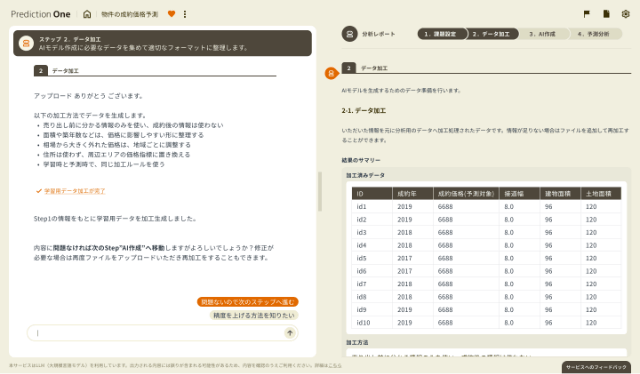Click the orange avatar marker beside report
The height and width of the screenshot is (374, 640).
click(x=331, y=73)
